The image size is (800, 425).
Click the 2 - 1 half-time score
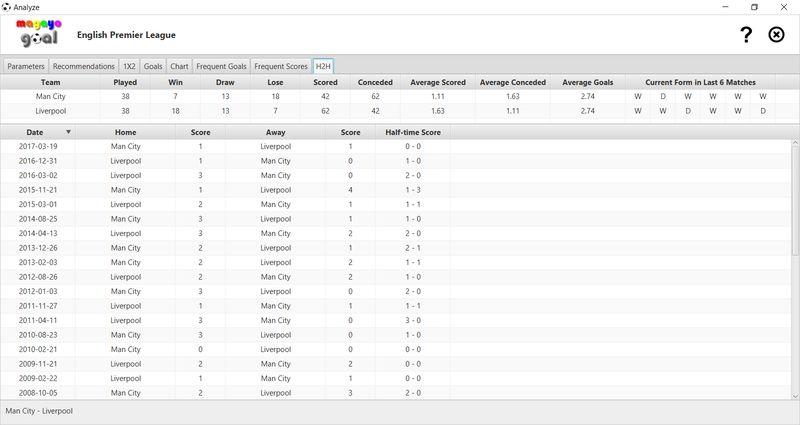pos(413,248)
